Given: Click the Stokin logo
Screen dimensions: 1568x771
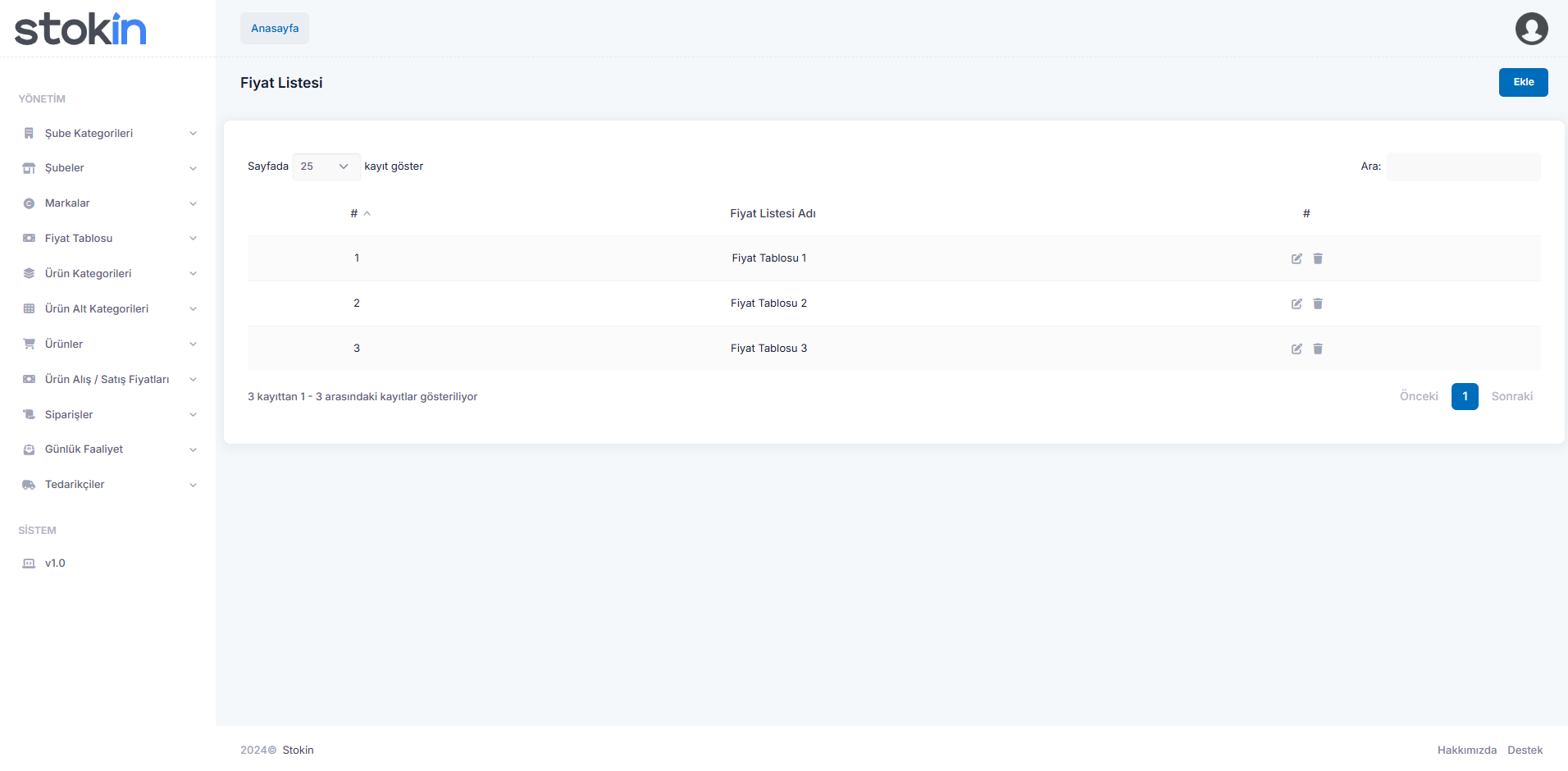Looking at the screenshot, I should (x=80, y=29).
